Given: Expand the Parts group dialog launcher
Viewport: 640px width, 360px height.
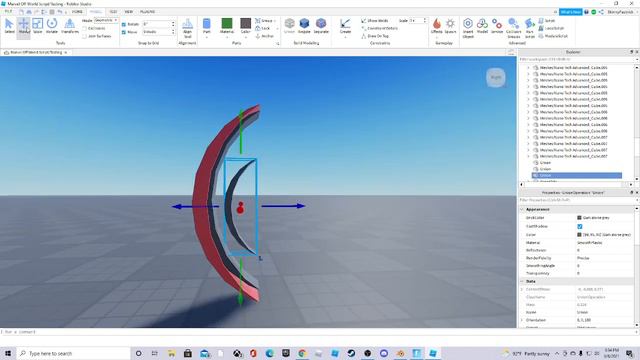Looking at the screenshot, I should [278, 43].
